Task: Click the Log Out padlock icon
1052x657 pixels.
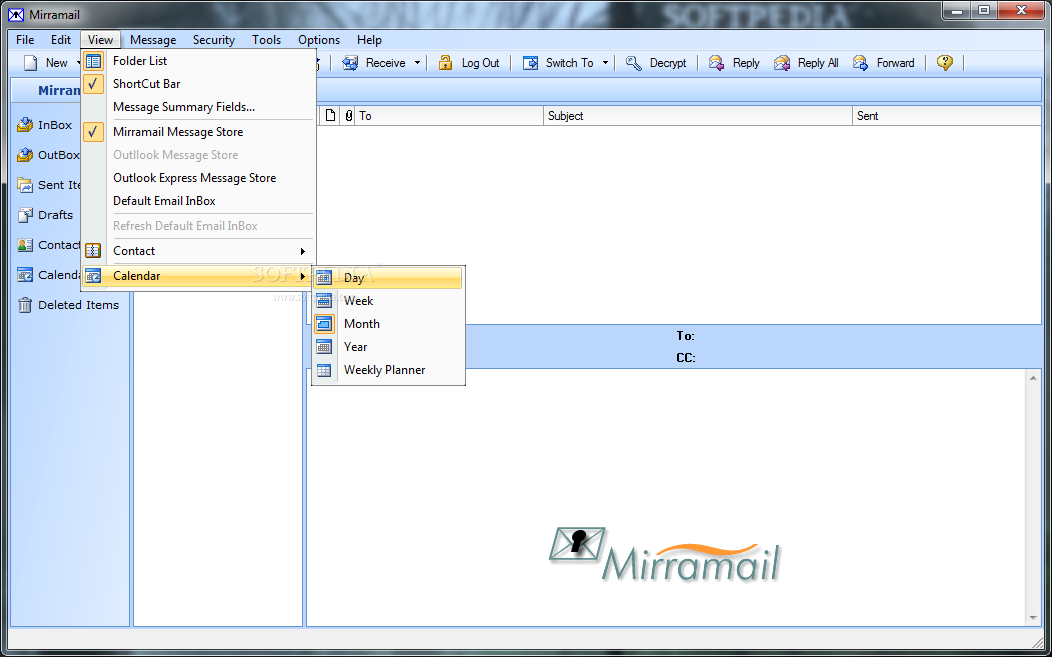Action: (x=445, y=63)
